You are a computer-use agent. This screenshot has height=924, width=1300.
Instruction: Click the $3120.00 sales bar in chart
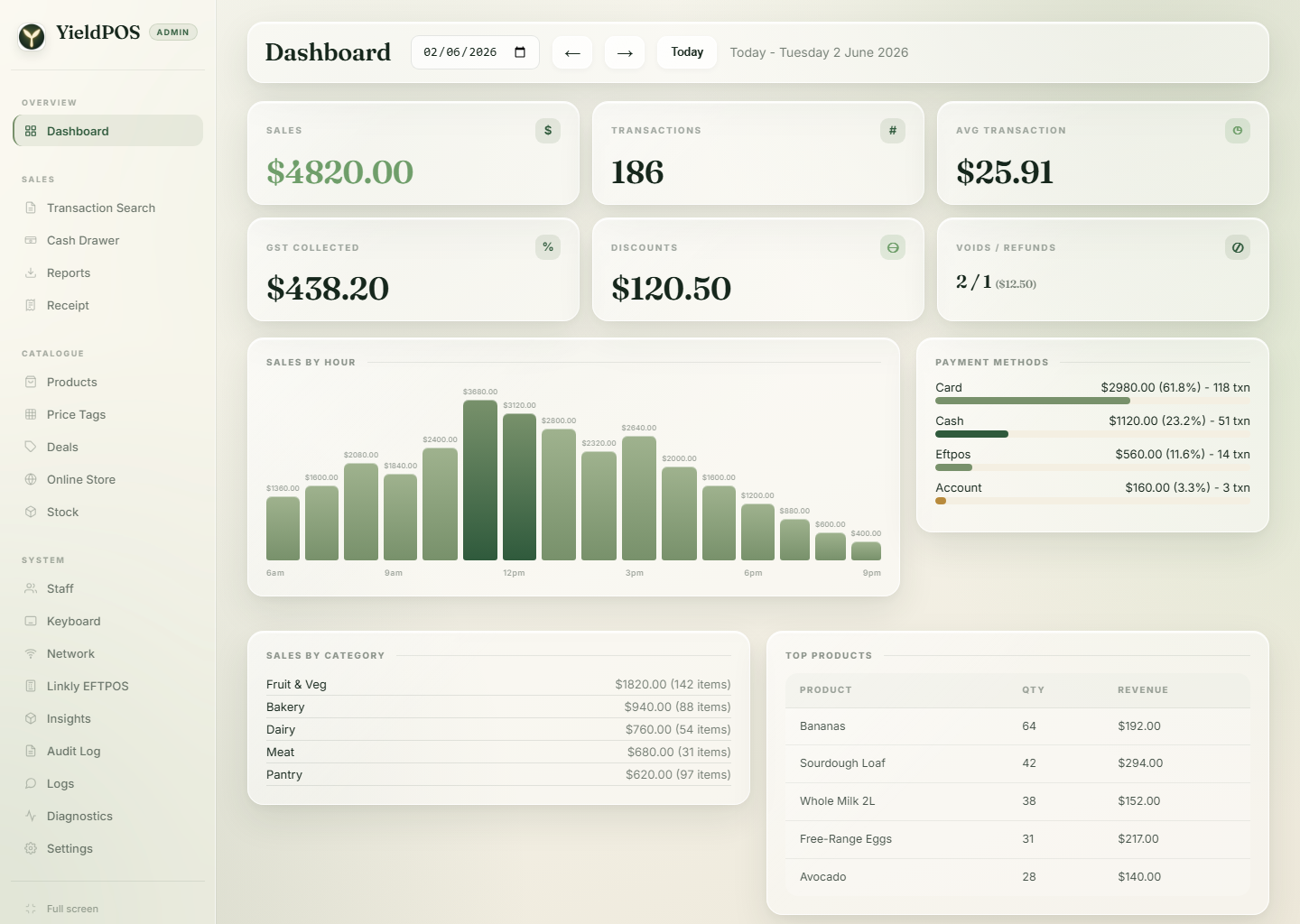coord(519,487)
